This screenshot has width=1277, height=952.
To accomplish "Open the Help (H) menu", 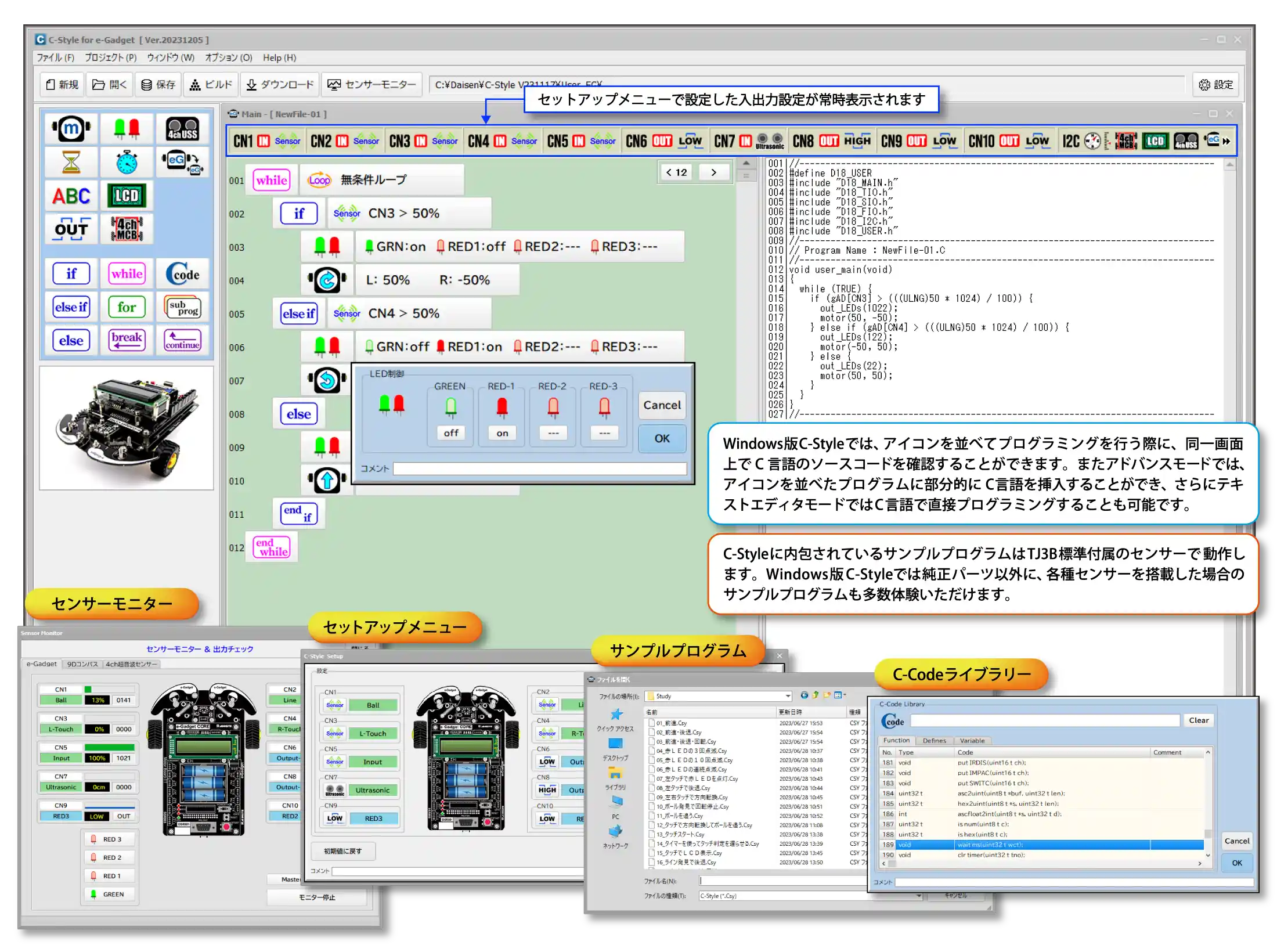I will [x=279, y=57].
